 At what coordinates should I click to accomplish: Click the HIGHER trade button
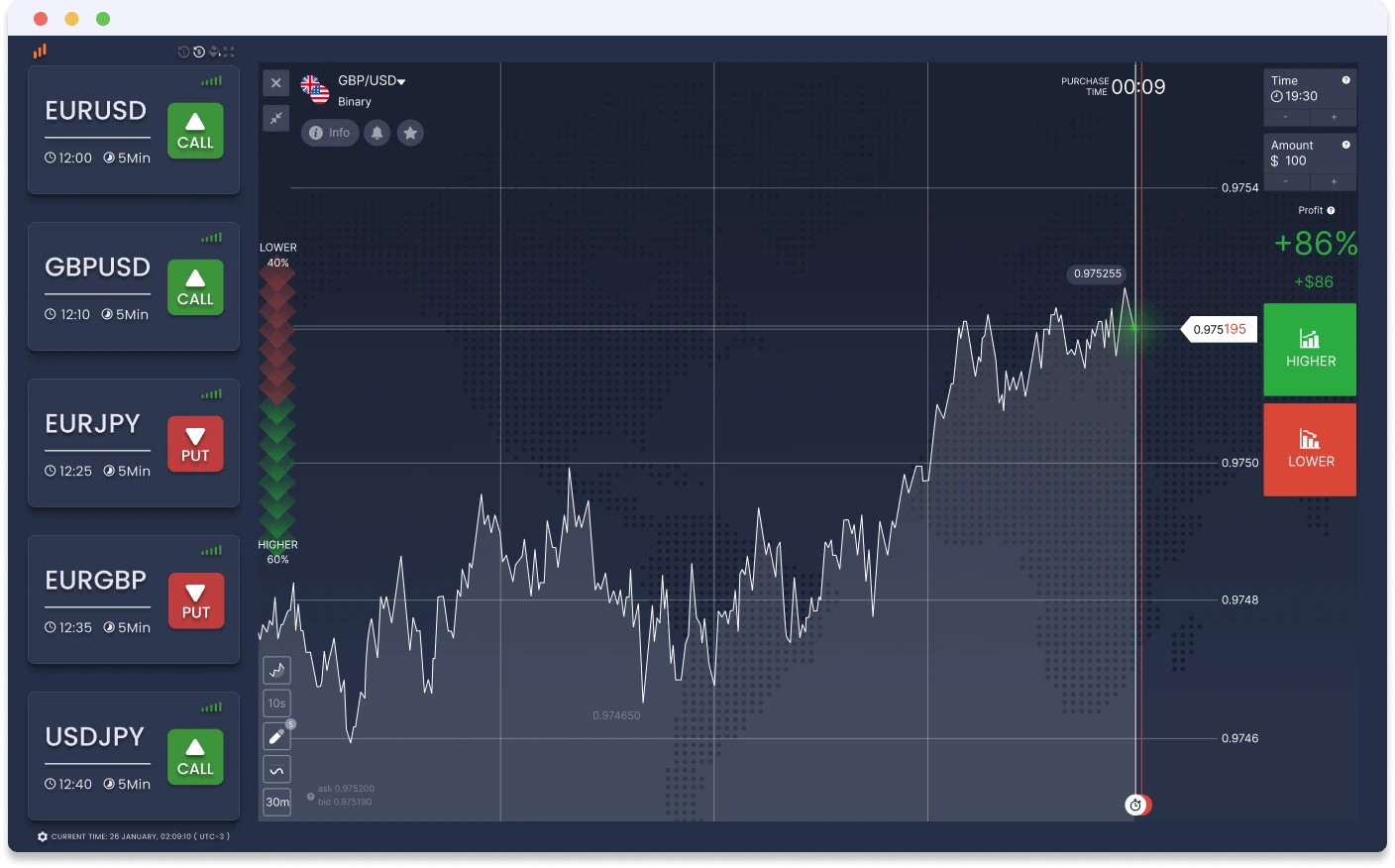click(1310, 350)
